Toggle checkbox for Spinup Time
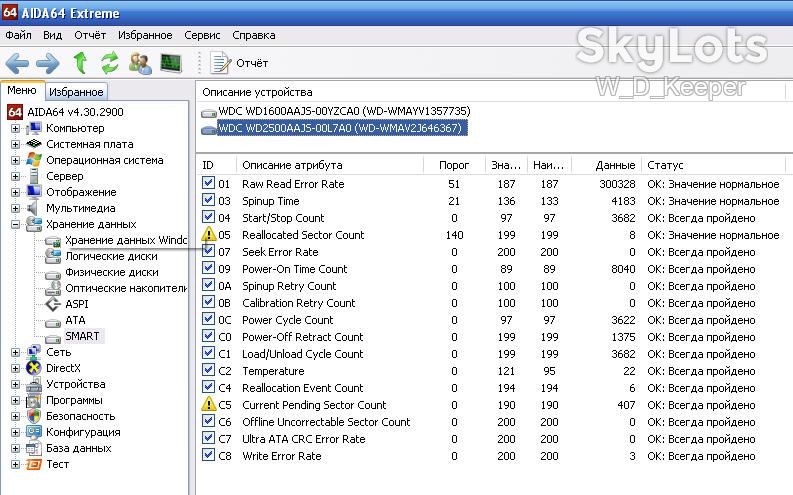Image resolution: width=793 pixels, height=495 pixels. pyautogui.click(x=208, y=200)
